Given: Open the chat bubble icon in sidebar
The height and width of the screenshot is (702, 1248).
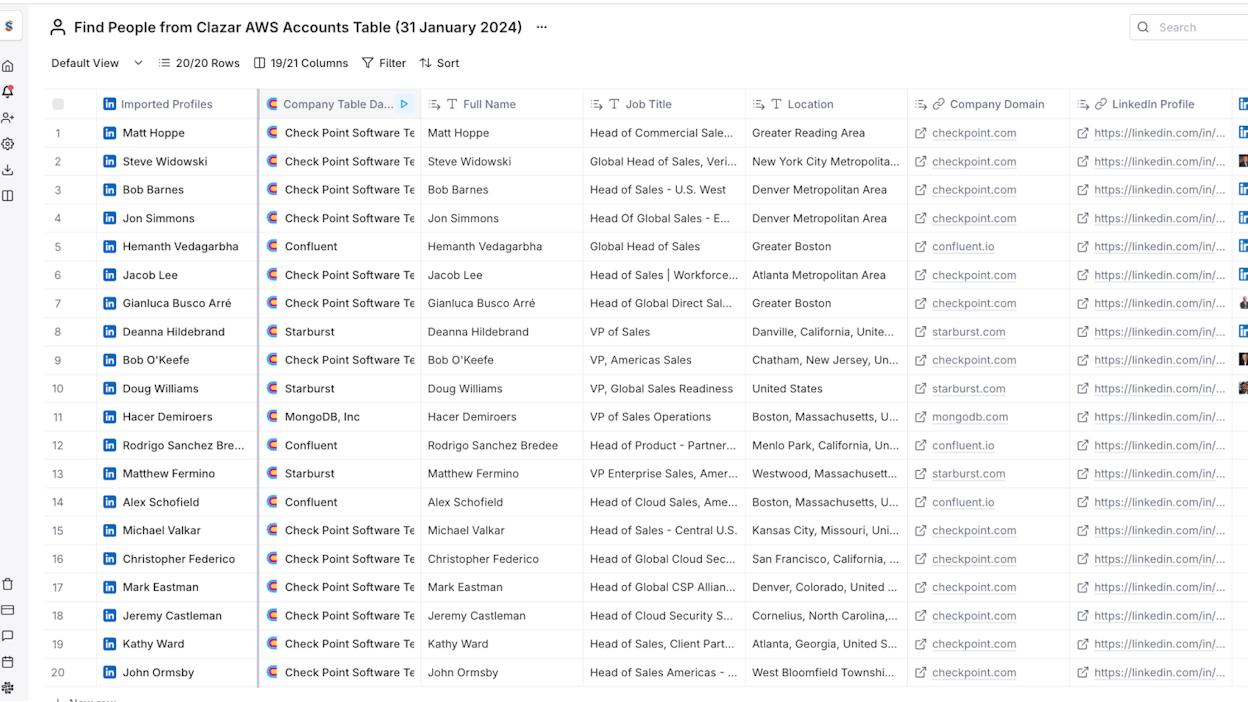Looking at the screenshot, I should [8, 636].
